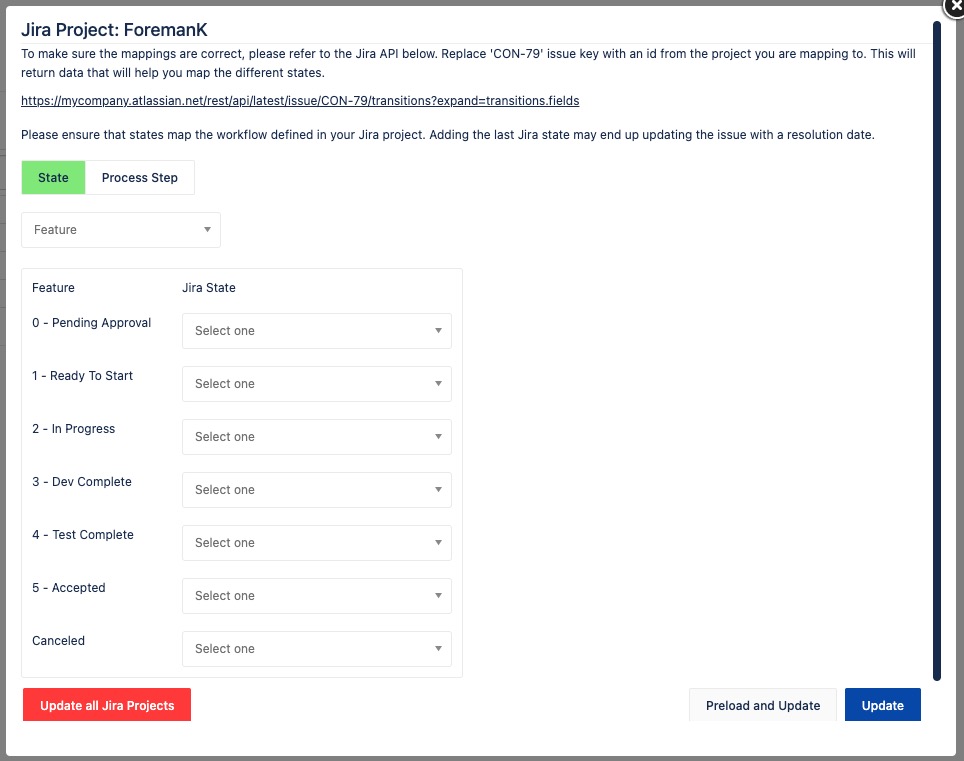The image size is (964, 761).
Task: Close the Jira Project dialog
Action: pyautogui.click(x=955, y=6)
